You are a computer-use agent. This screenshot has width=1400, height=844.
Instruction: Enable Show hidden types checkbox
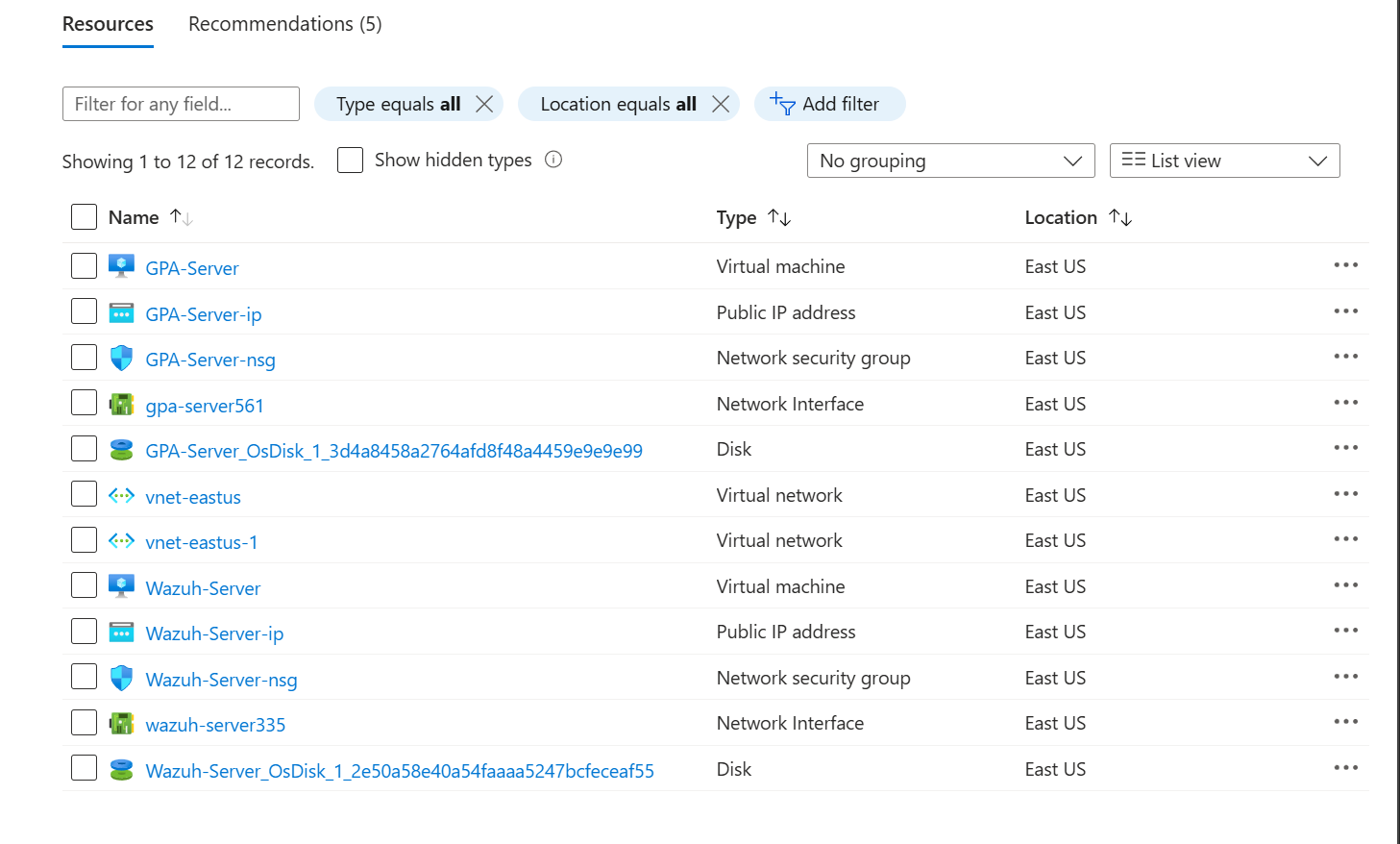(351, 160)
